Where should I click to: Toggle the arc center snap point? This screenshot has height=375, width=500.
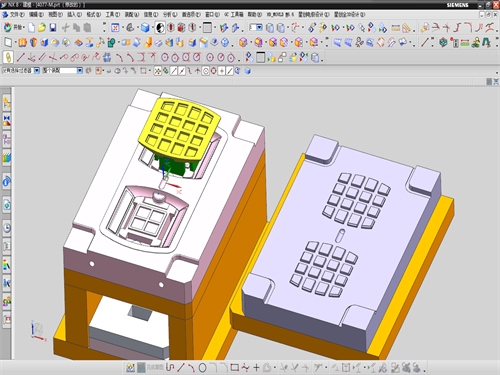[x=206, y=71]
